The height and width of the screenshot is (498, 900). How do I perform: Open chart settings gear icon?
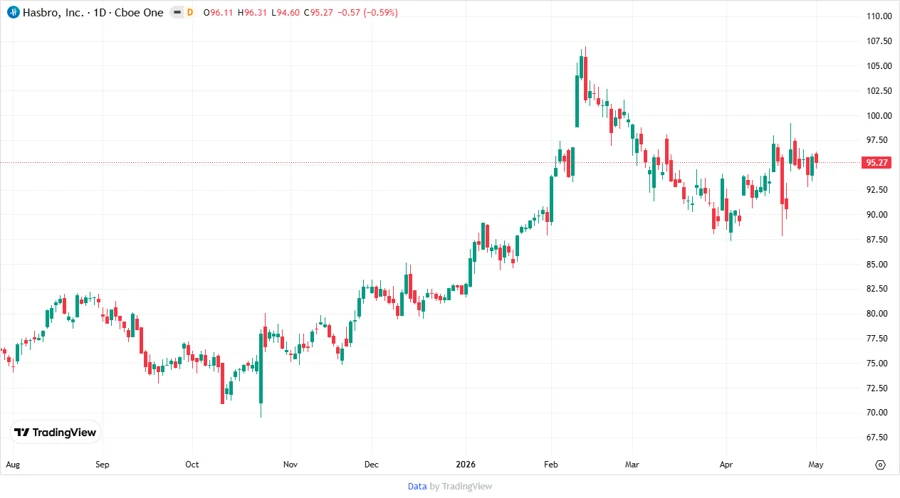pyautogui.click(x=880, y=465)
